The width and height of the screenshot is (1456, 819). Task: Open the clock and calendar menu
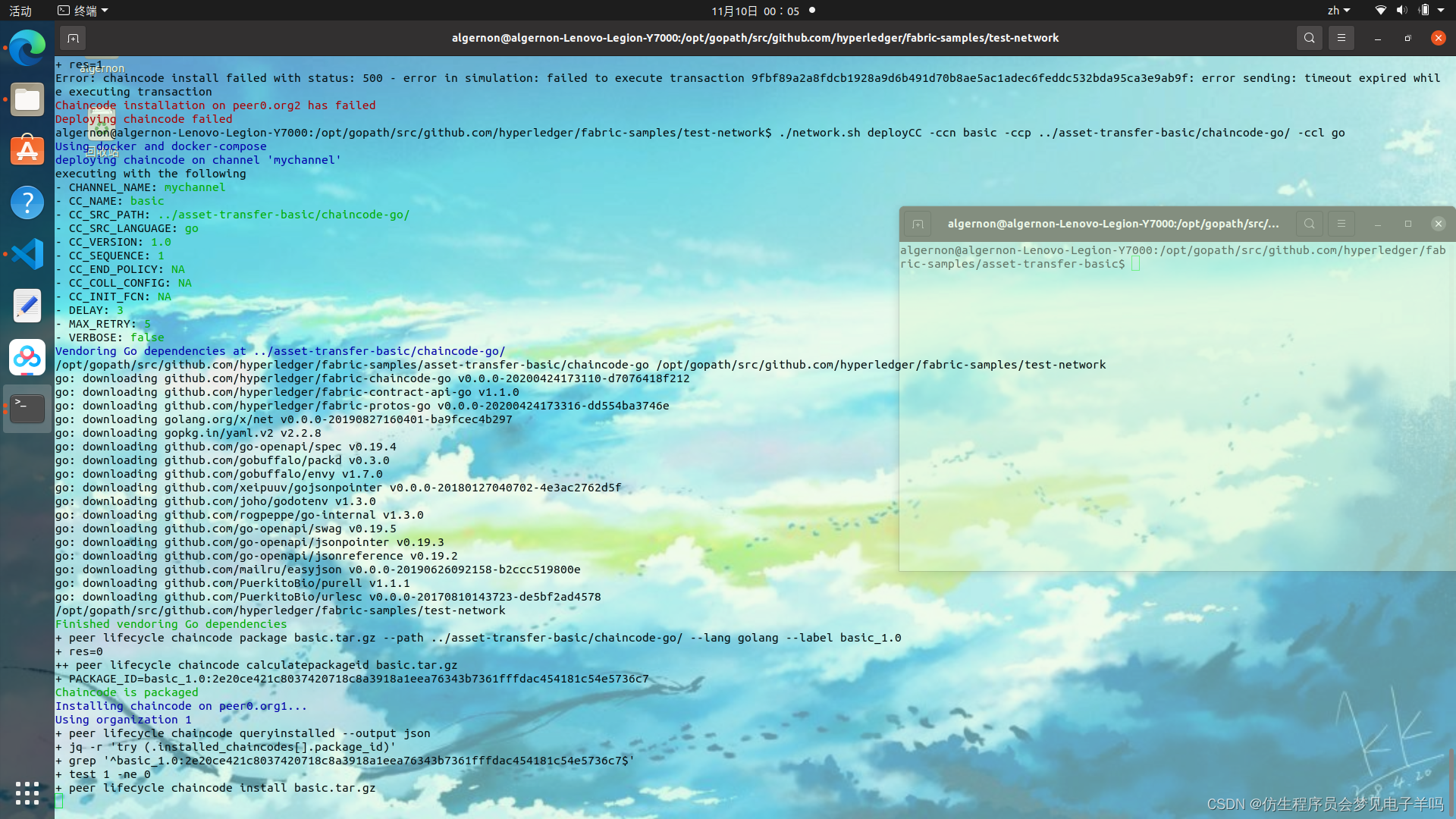click(x=755, y=11)
